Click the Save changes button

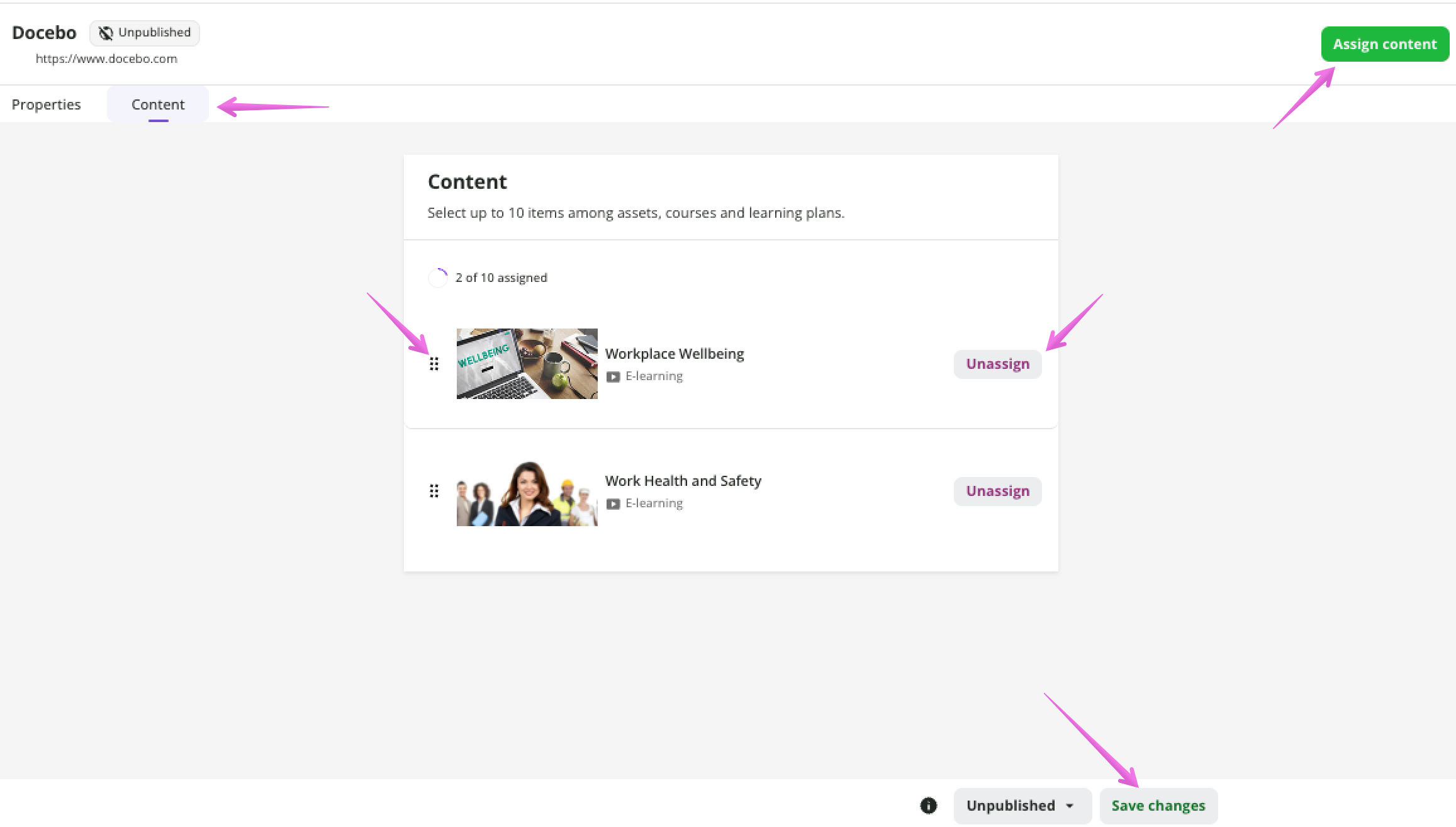1158,806
